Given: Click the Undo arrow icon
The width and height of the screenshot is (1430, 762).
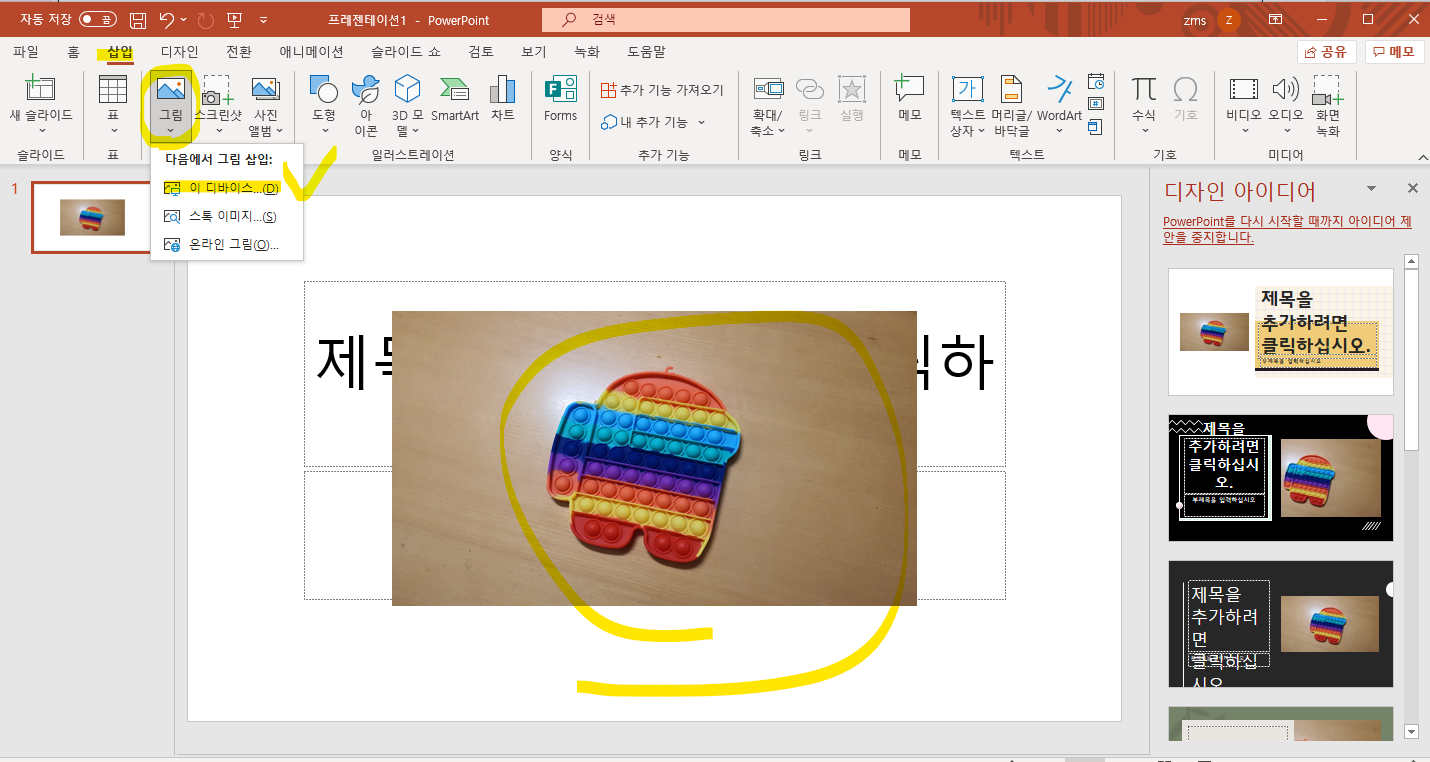Looking at the screenshot, I should pos(167,20).
